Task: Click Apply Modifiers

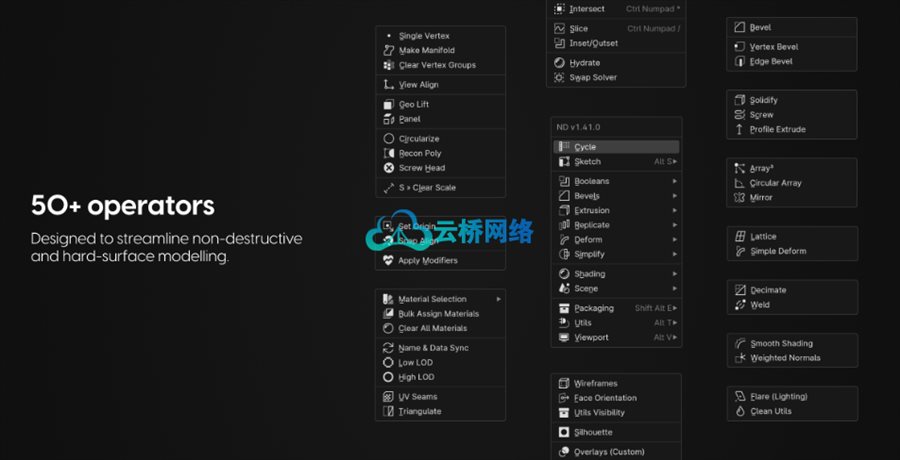Action: pos(427,260)
